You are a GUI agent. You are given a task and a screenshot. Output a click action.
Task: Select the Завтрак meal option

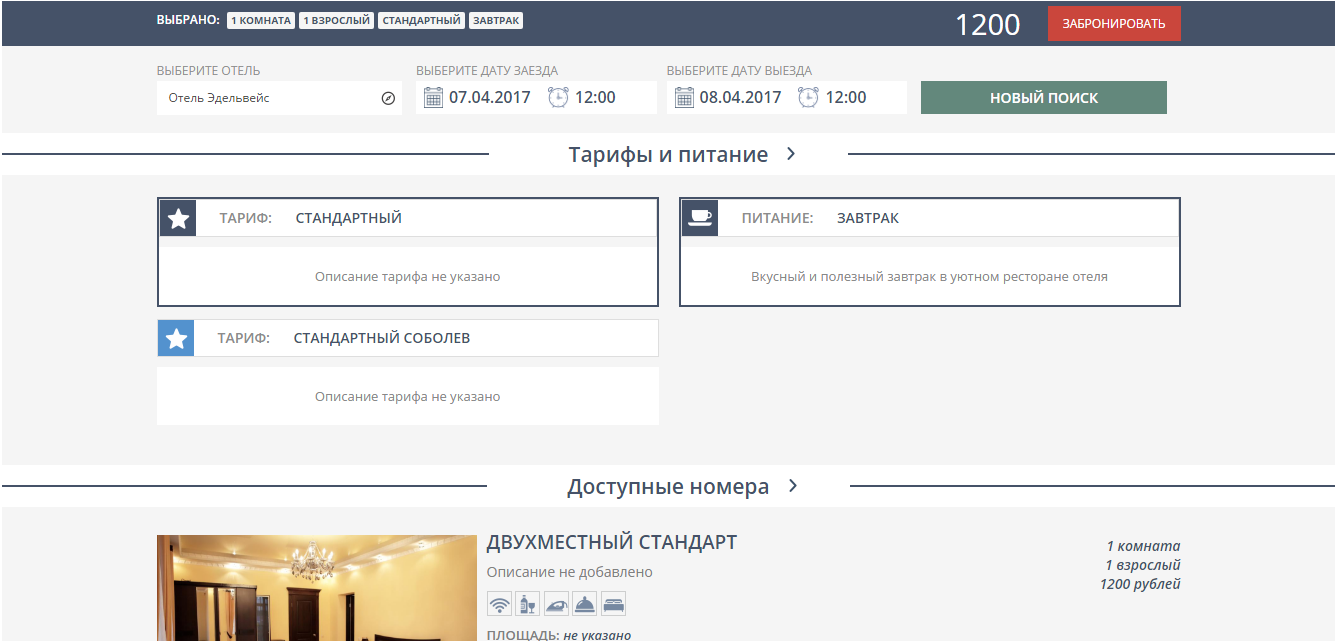pyautogui.click(x=929, y=219)
